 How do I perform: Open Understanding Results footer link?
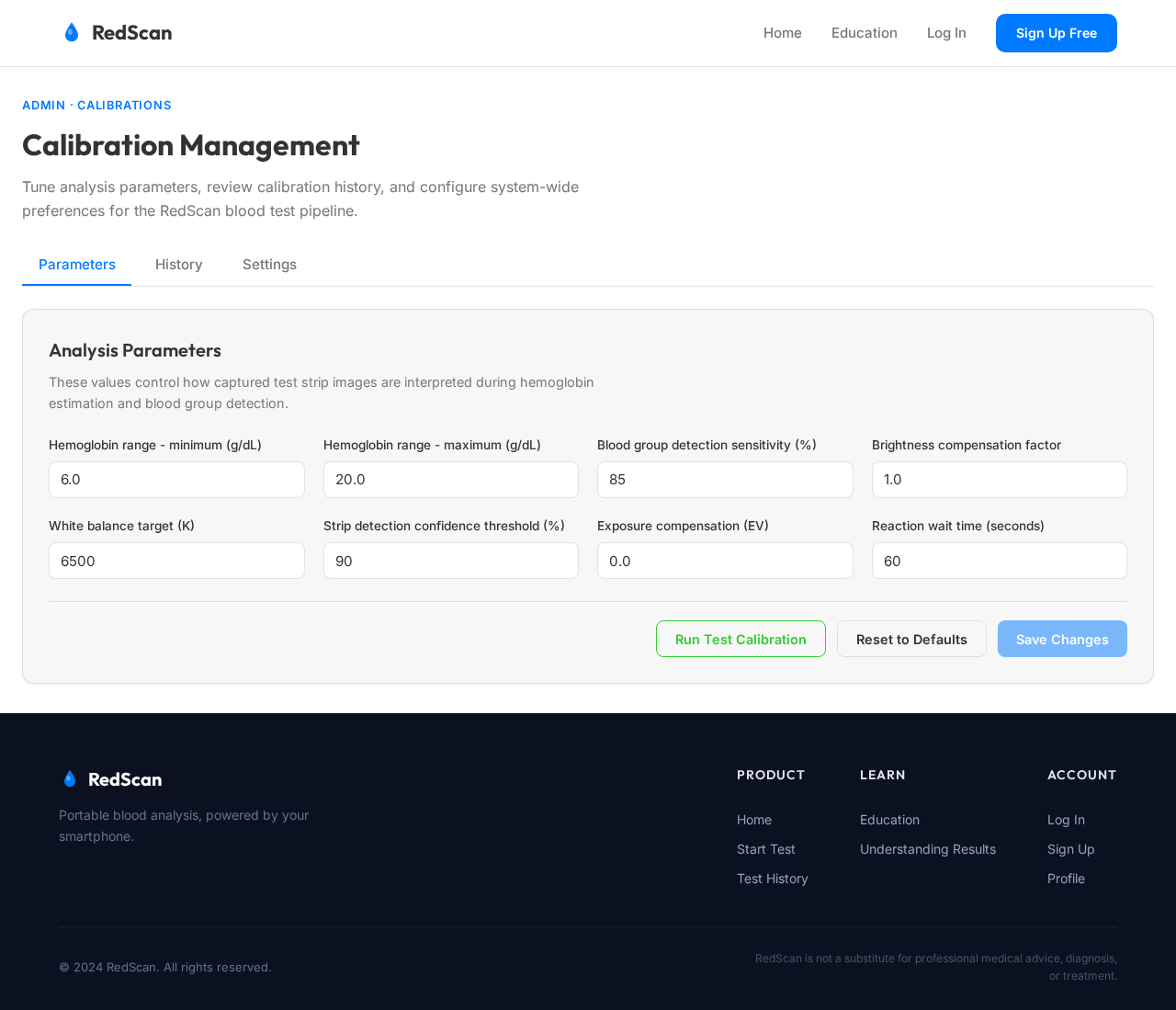click(928, 849)
